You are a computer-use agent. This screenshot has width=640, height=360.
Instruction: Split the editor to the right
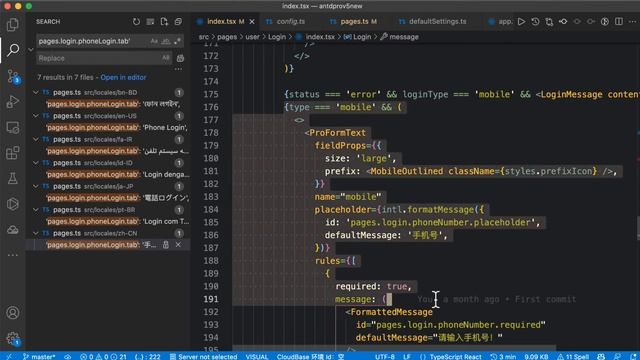[x=619, y=22]
